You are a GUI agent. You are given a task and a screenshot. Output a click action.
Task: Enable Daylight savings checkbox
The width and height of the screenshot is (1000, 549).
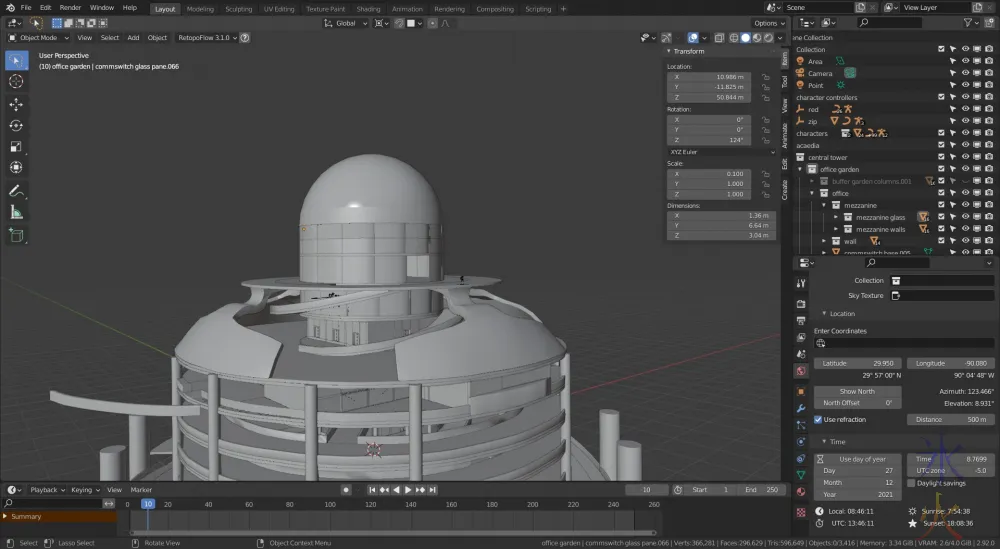point(911,483)
